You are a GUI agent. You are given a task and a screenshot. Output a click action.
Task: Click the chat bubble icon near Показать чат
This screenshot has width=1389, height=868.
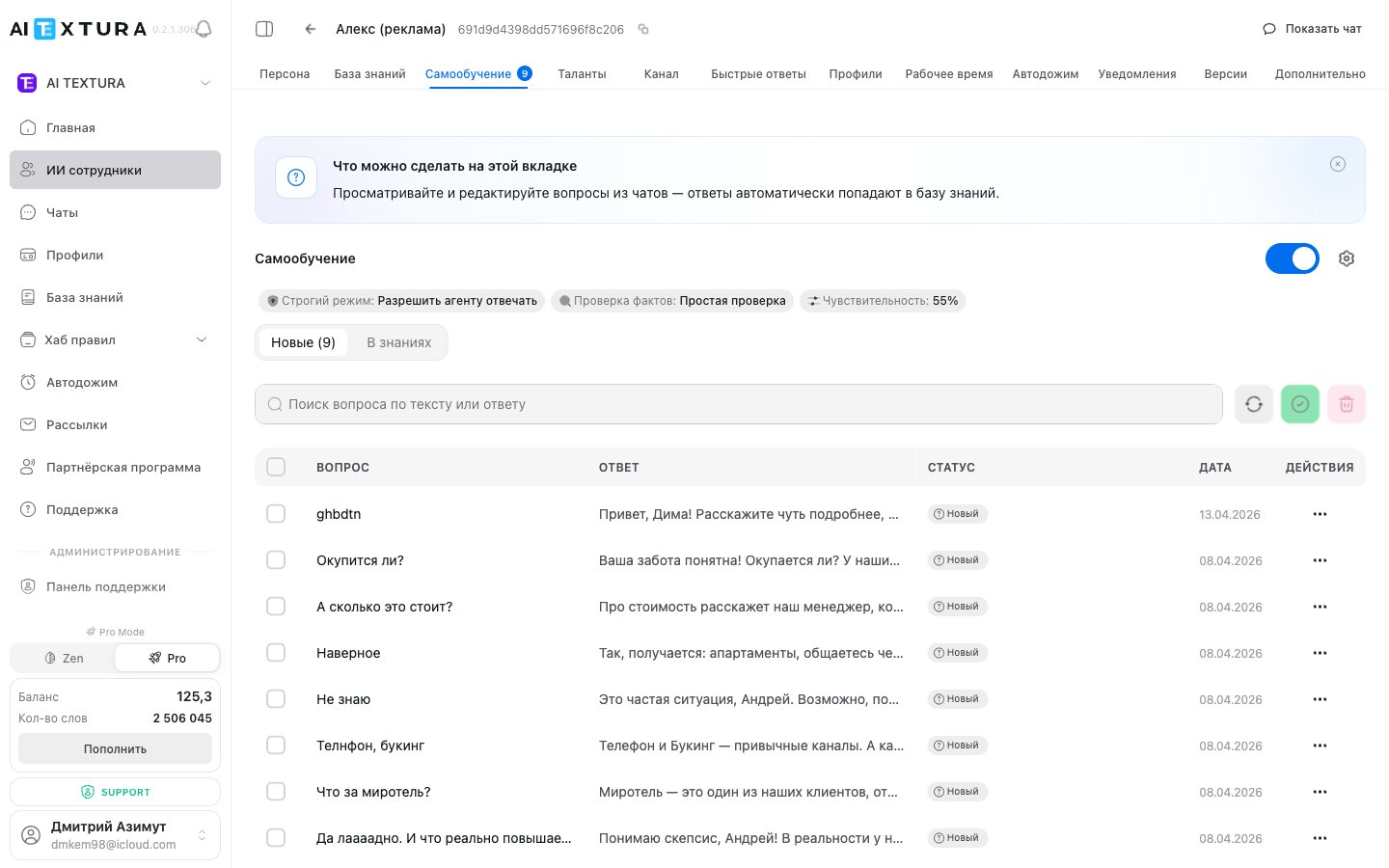click(x=1269, y=29)
